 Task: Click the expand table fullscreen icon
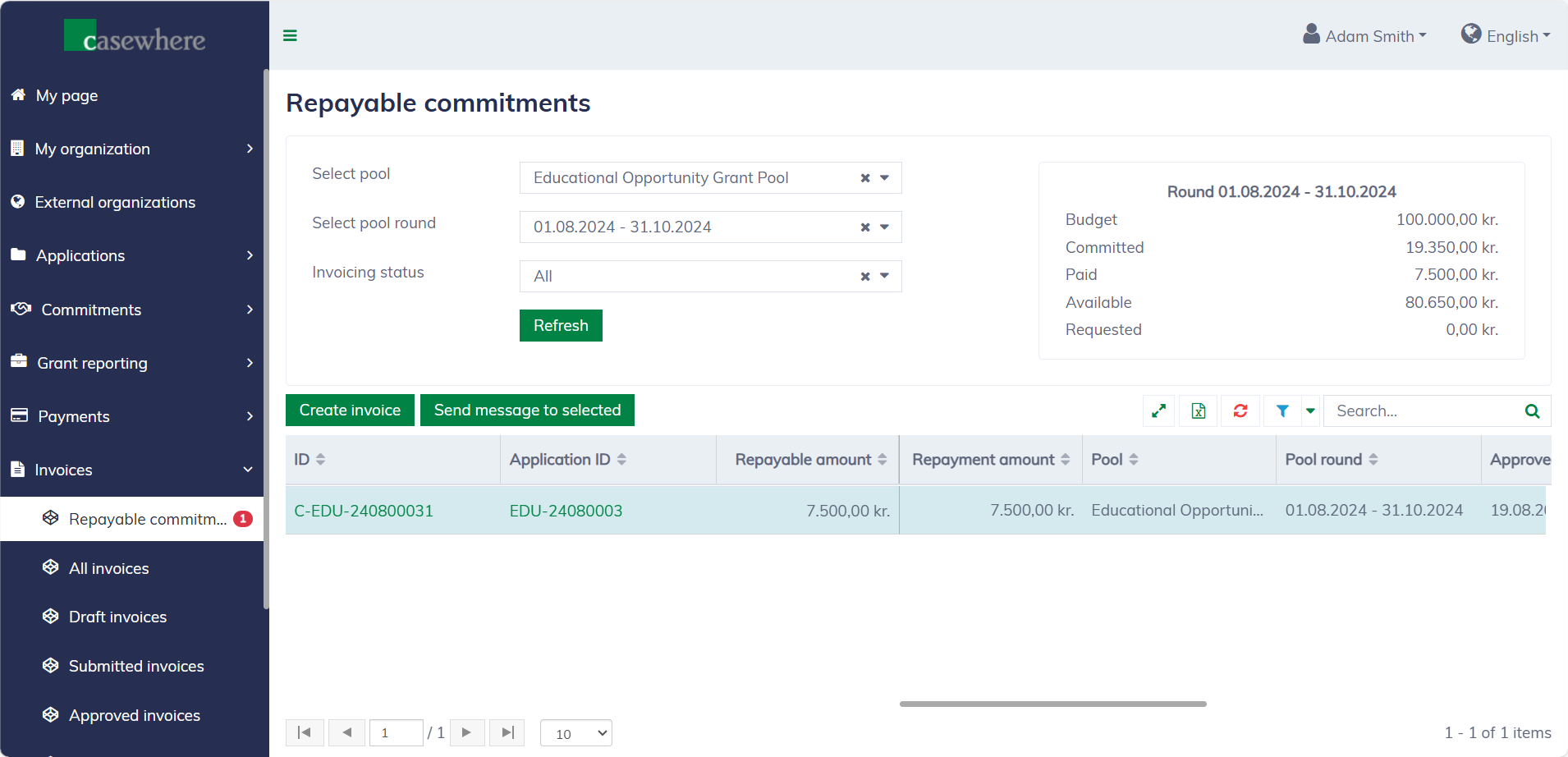click(1158, 411)
